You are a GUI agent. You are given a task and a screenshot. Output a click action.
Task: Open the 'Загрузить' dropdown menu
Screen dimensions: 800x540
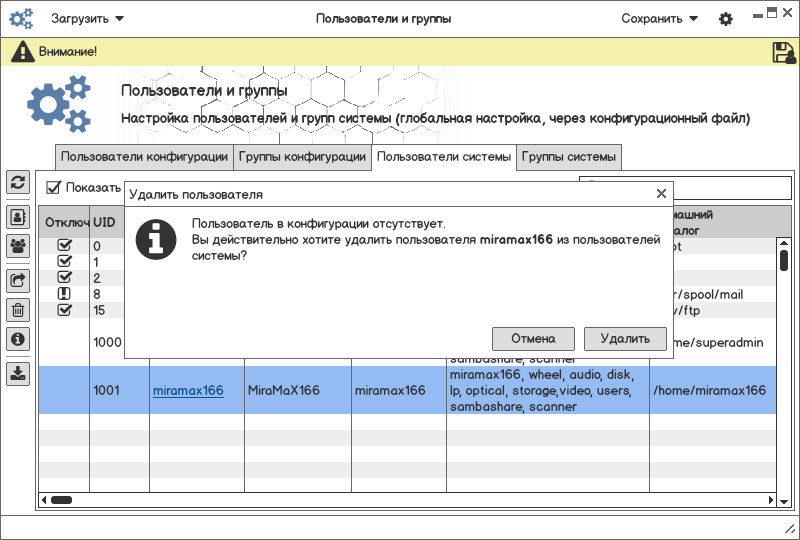(x=88, y=19)
